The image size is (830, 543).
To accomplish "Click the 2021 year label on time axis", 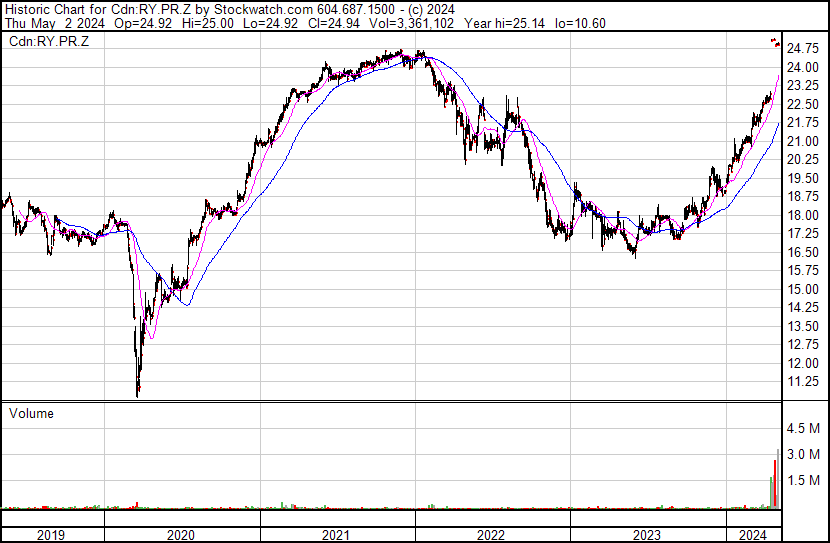I will tap(336, 535).
